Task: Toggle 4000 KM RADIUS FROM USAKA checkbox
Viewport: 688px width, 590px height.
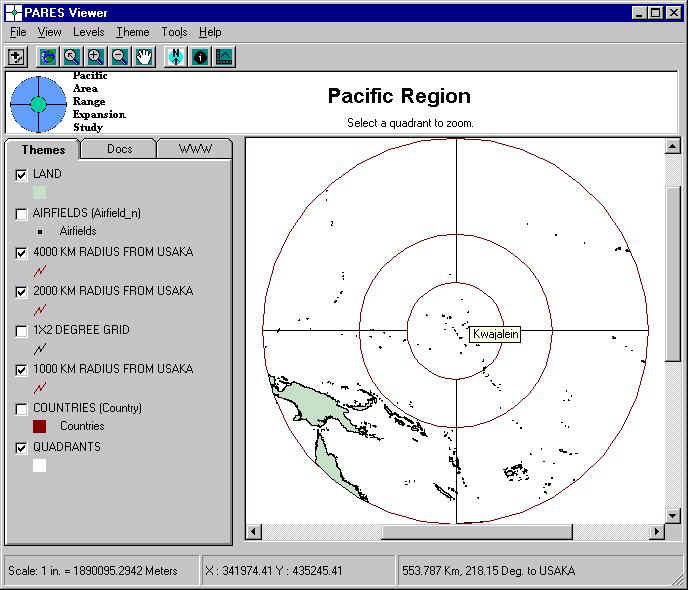Action: (x=21, y=253)
